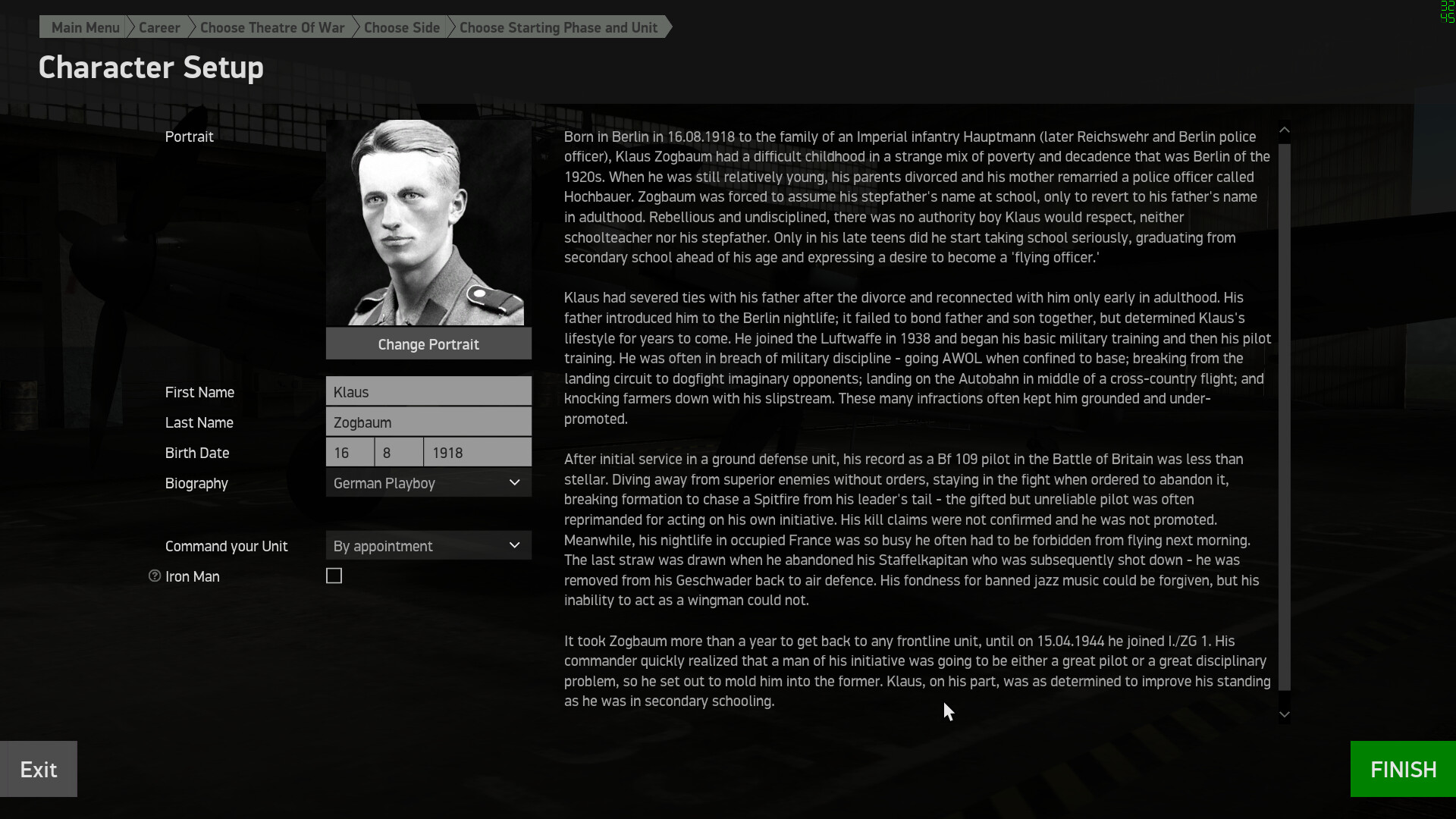Click the Iron Man help question mark icon

155,576
